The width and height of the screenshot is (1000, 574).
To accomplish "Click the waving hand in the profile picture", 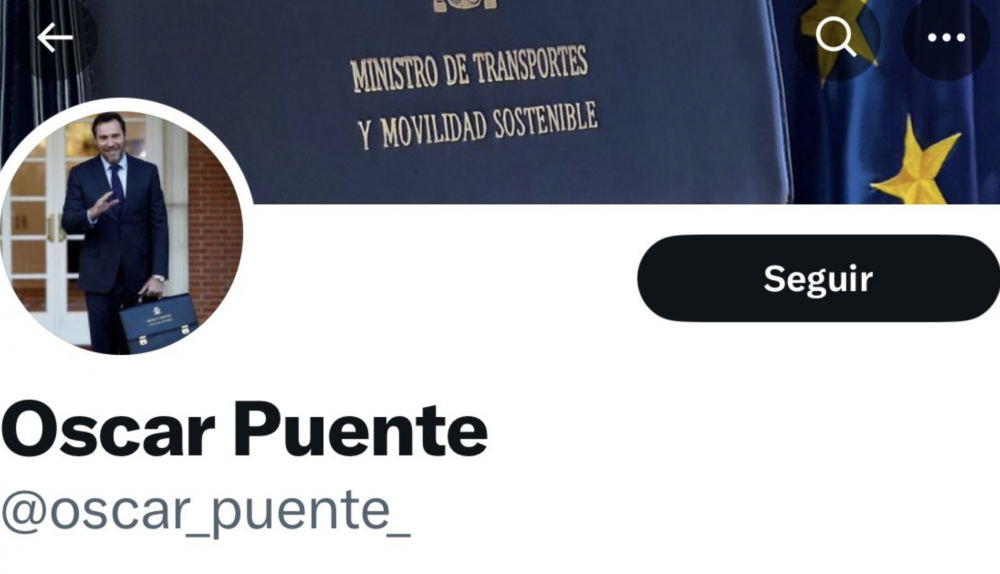I will (103, 205).
